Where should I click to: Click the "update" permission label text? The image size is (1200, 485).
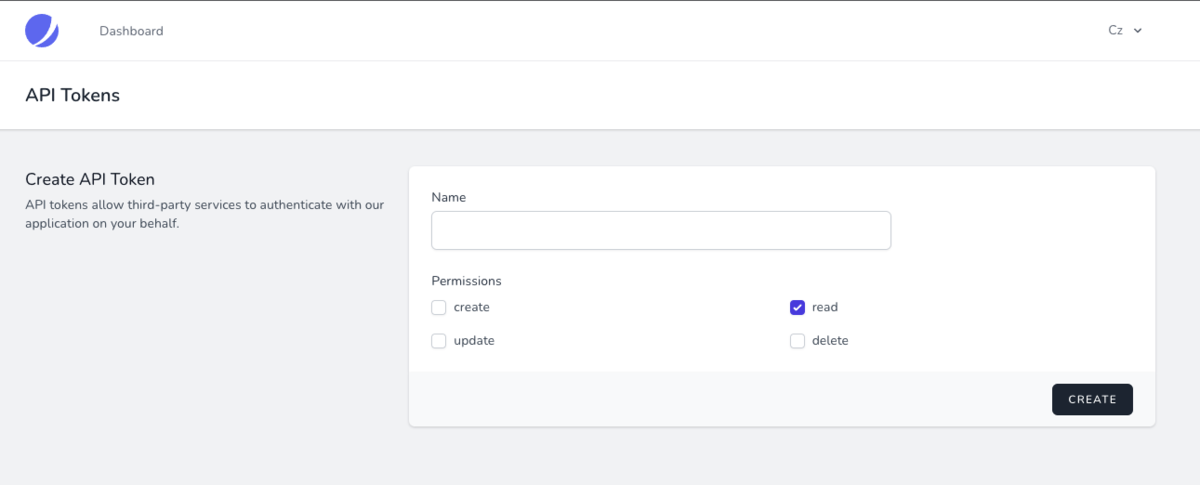[x=474, y=341]
